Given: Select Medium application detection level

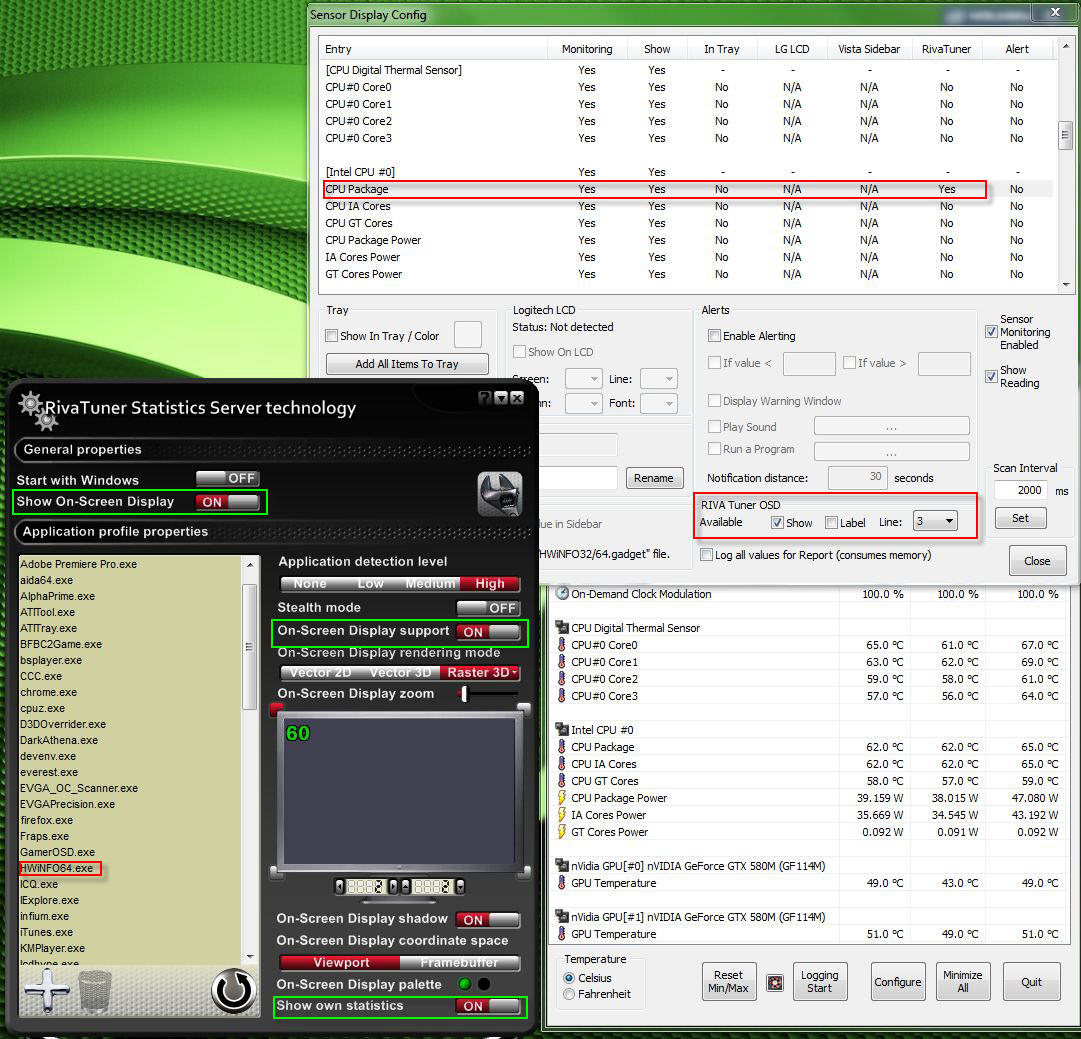Looking at the screenshot, I should pyautogui.click(x=430, y=584).
